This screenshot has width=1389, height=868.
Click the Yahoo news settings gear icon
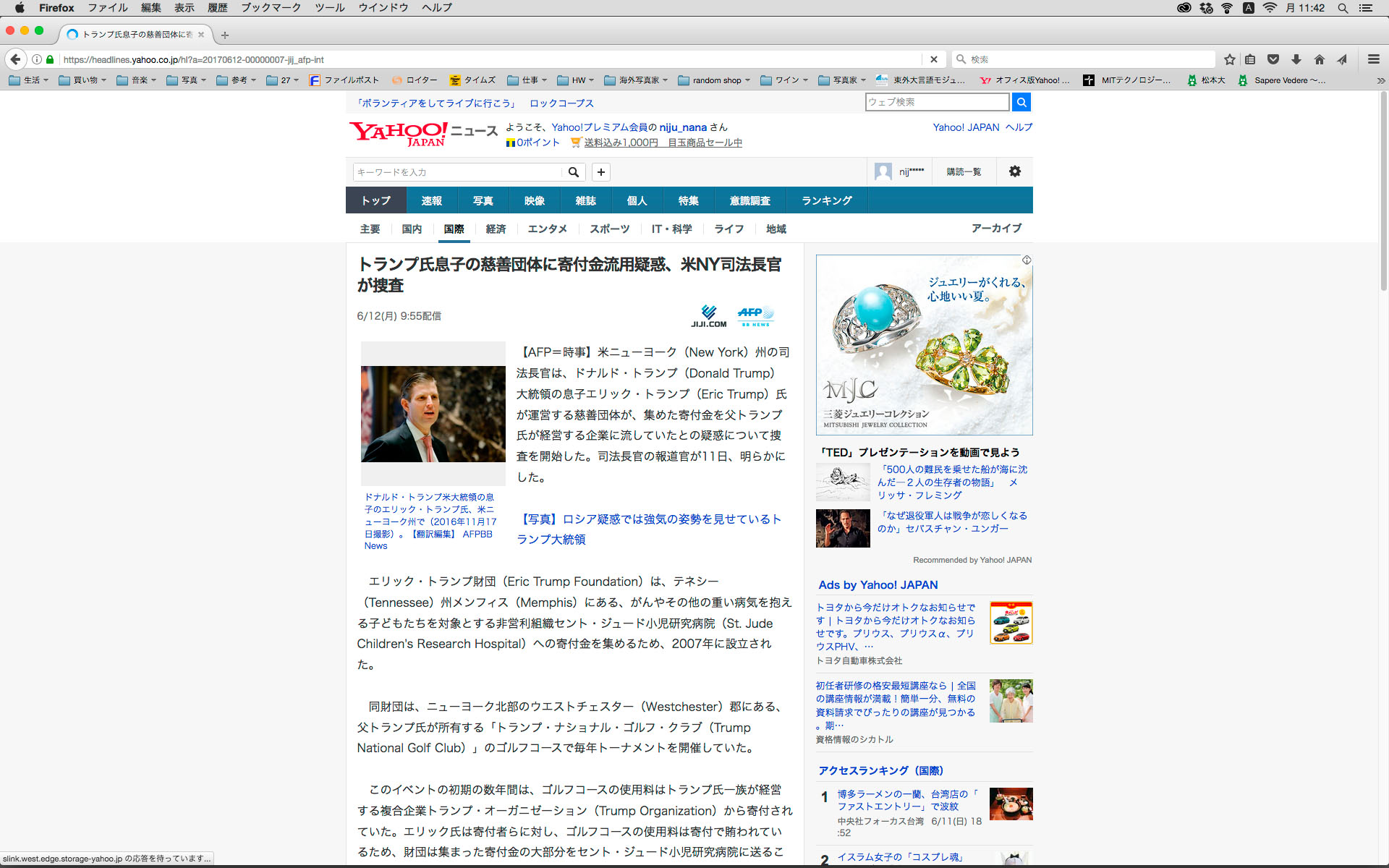[x=1014, y=171]
